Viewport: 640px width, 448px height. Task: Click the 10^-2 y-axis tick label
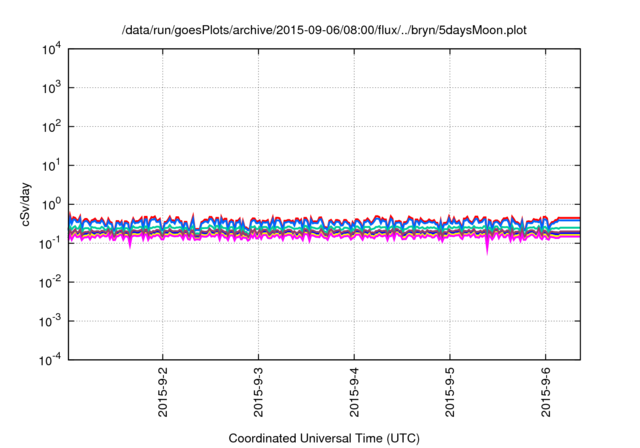coord(50,282)
